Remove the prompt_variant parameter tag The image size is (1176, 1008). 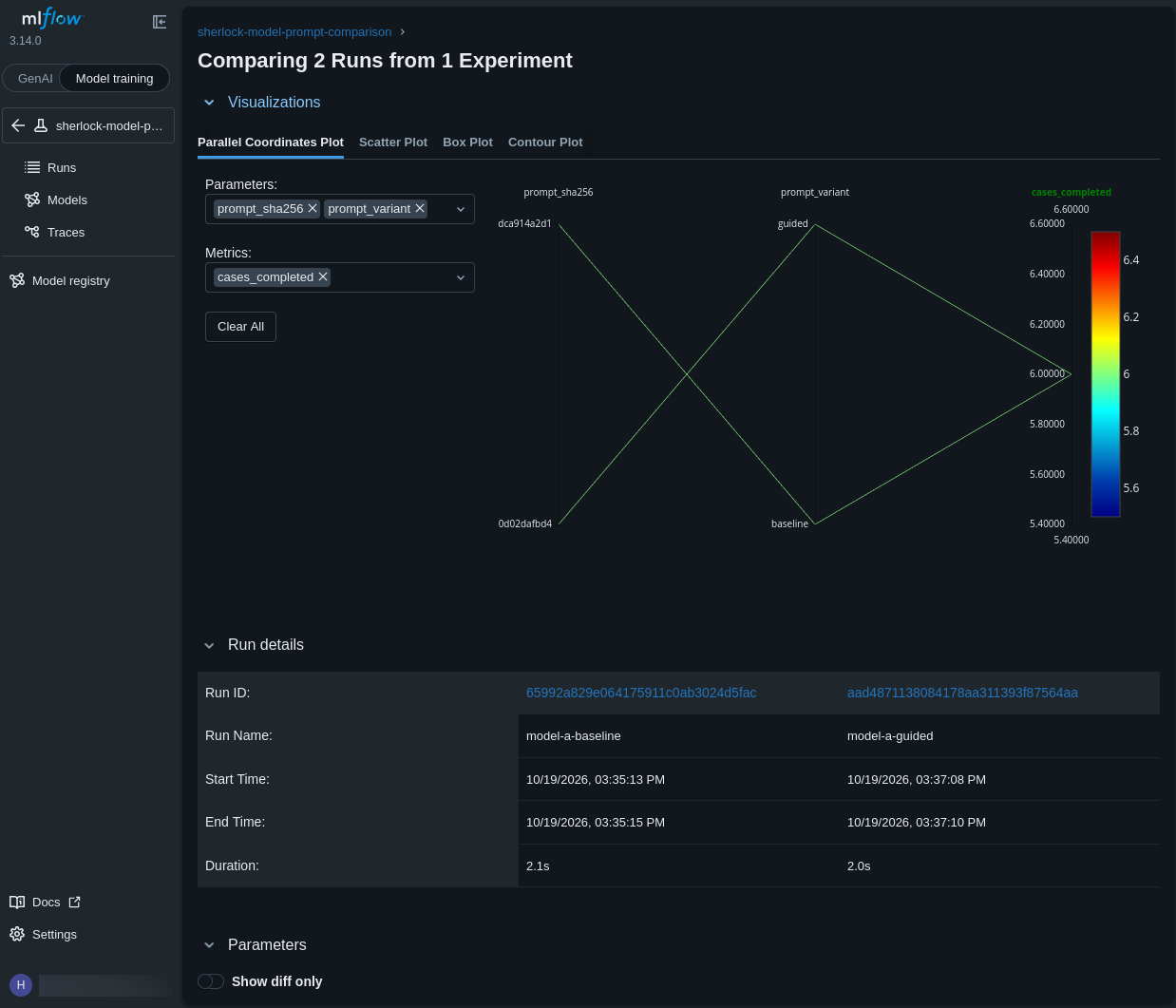click(x=420, y=208)
